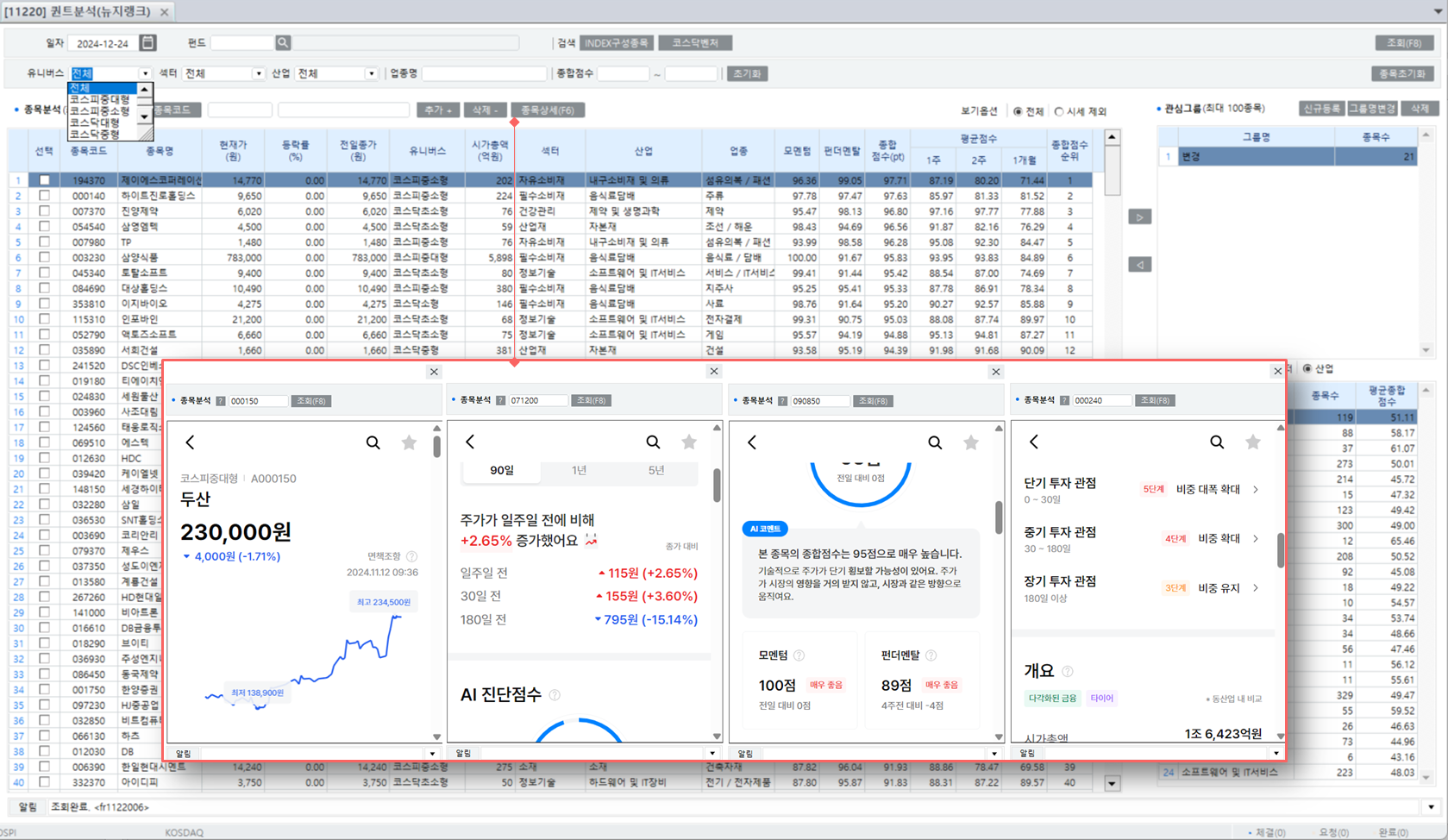Select the 전체 view option radio button
Screen dimensions: 1448x840
click(1019, 111)
